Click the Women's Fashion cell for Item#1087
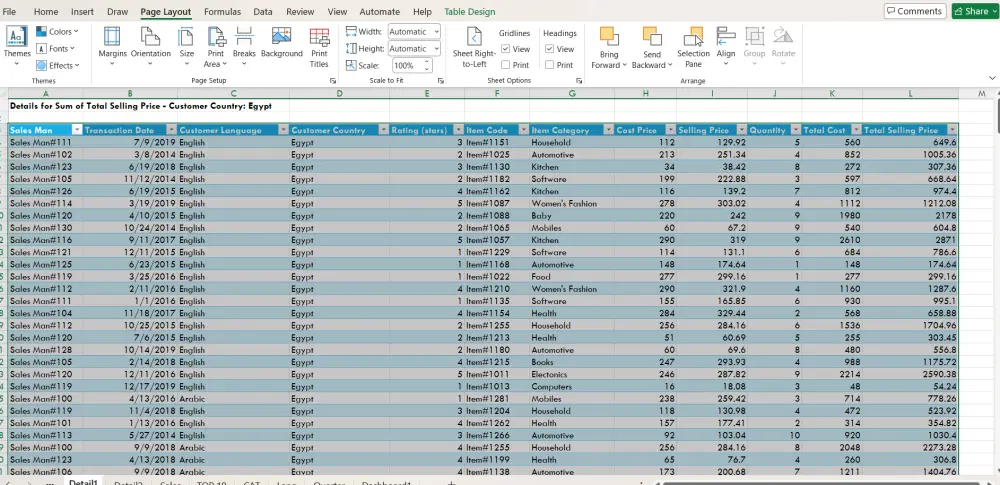1000x485 pixels. point(572,204)
